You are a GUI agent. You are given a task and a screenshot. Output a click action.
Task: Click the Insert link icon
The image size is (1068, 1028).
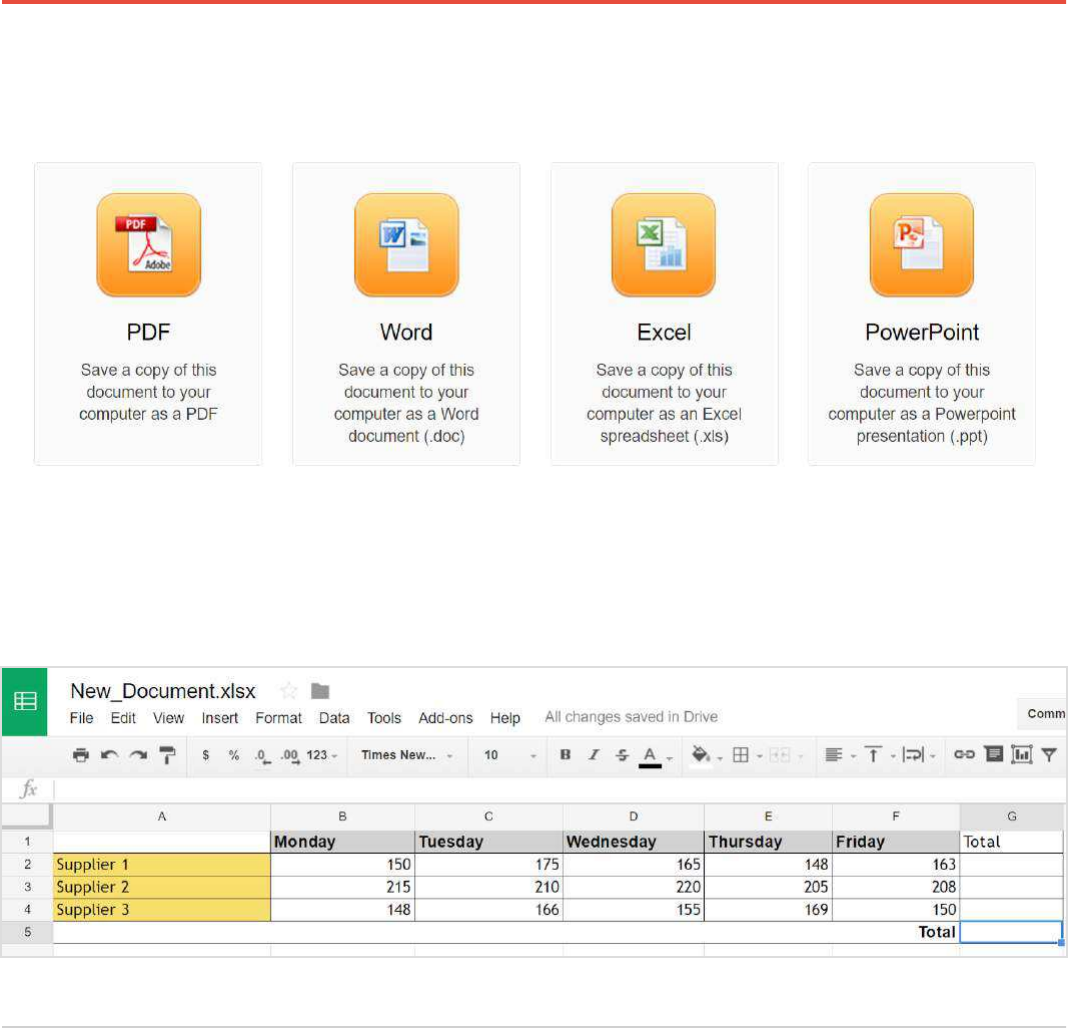point(964,755)
